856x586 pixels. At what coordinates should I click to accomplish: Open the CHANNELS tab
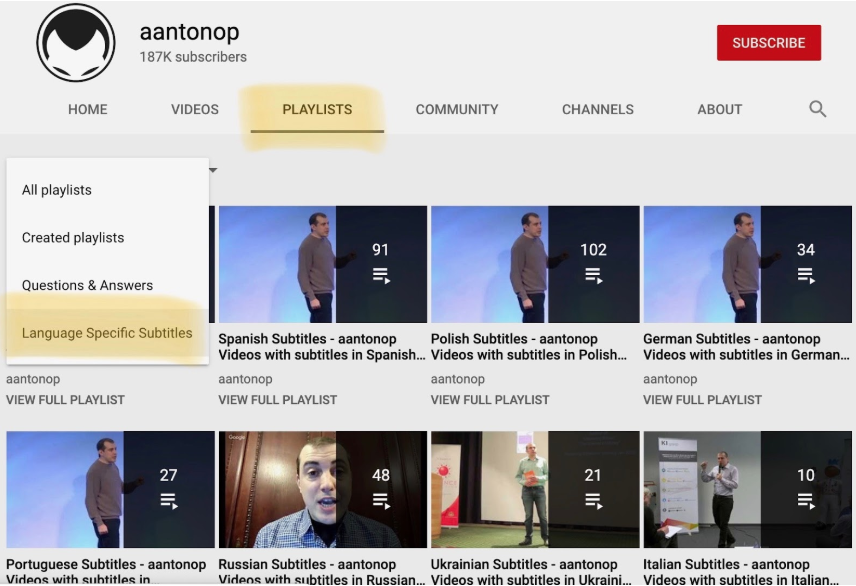(598, 109)
